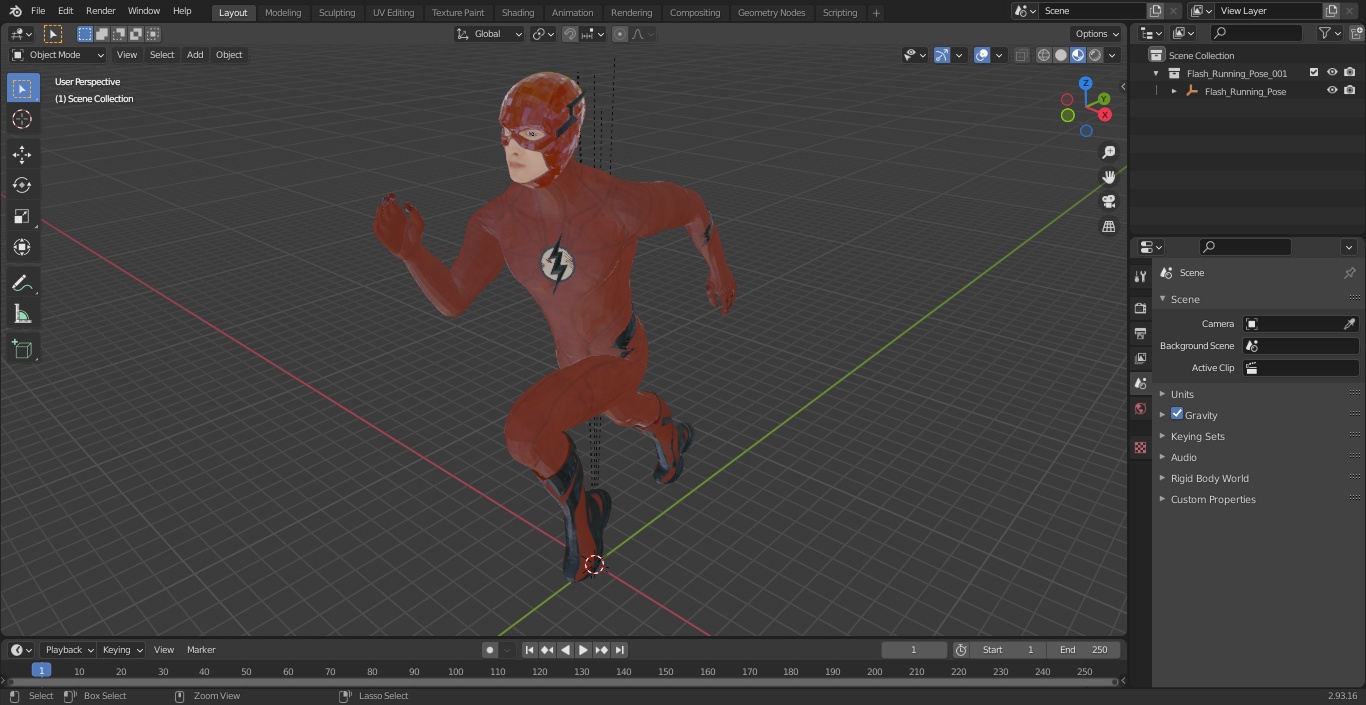Activate the Move tool
The width and height of the screenshot is (1366, 705).
click(22, 154)
